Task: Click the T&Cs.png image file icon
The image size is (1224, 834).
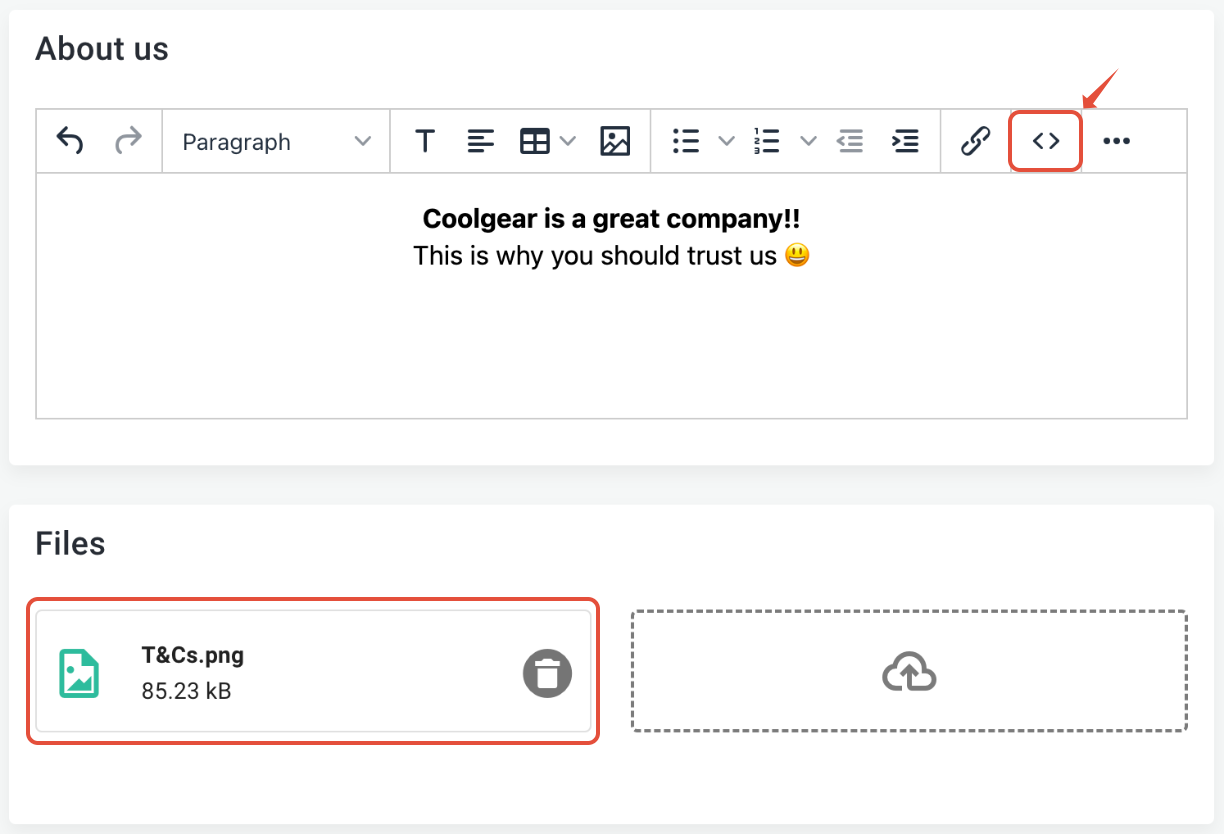Action: (79, 673)
